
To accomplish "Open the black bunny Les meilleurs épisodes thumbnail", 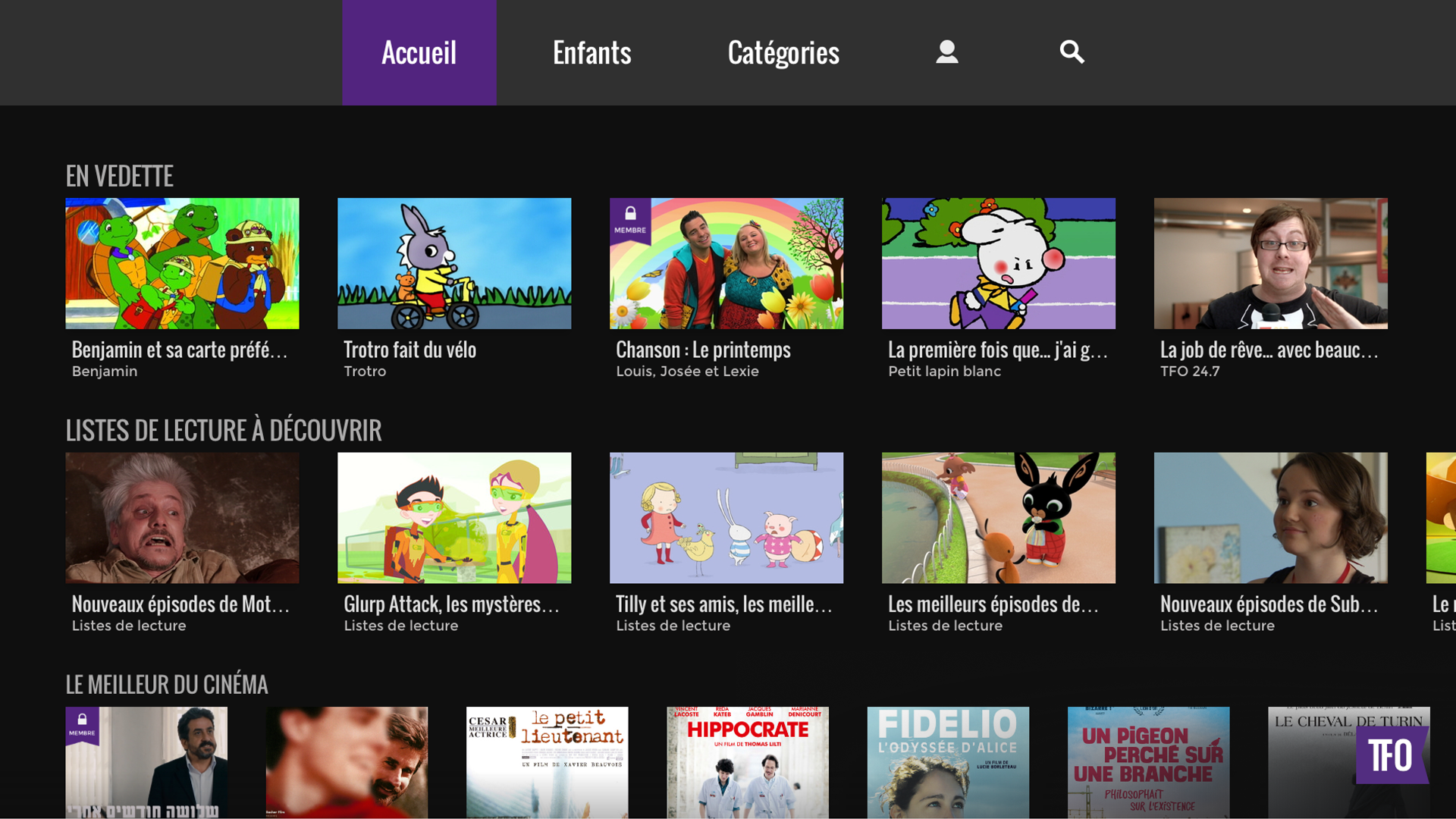I will pyautogui.click(x=999, y=518).
